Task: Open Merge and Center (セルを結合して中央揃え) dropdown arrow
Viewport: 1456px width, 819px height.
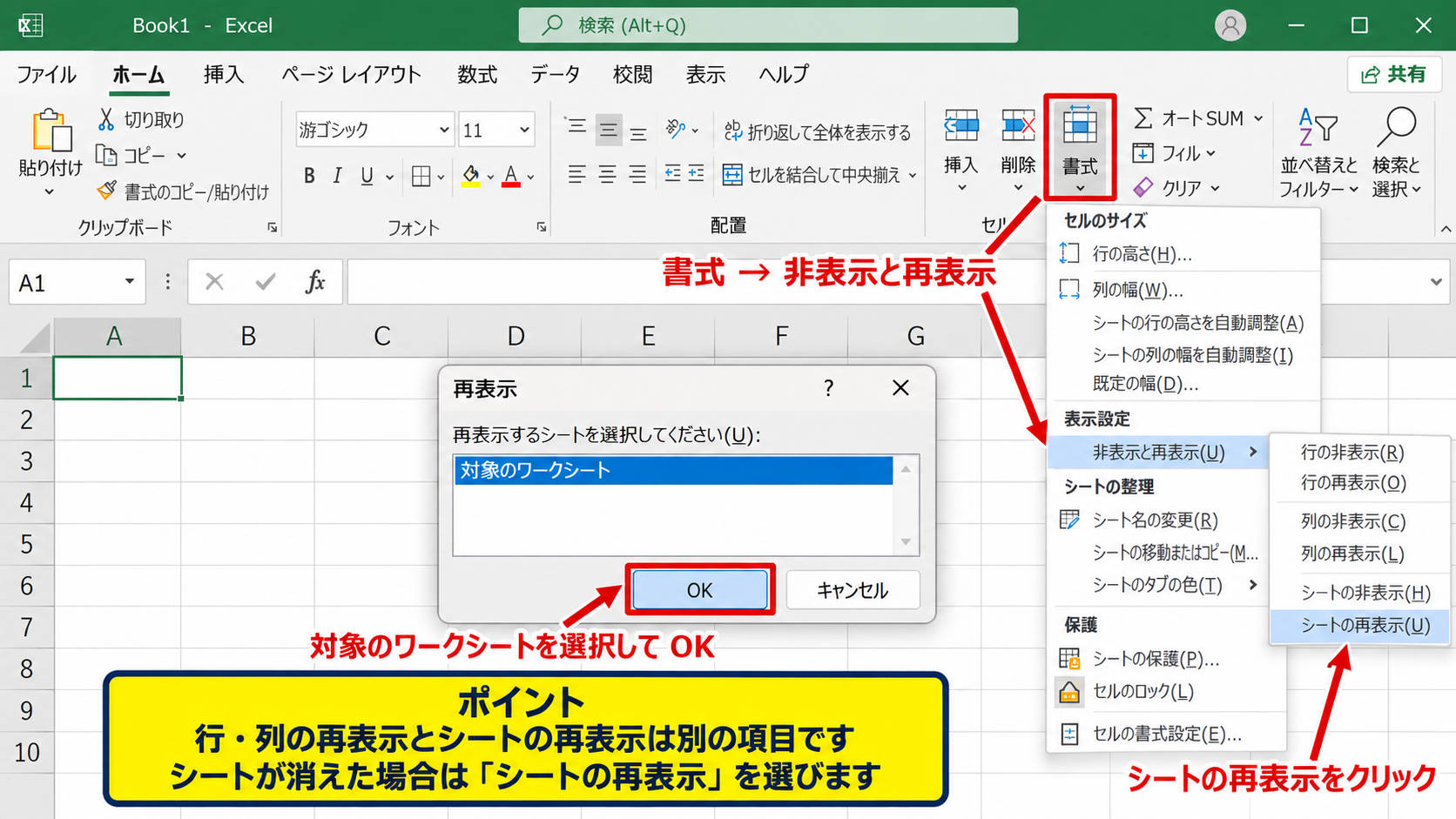Action: (913, 176)
